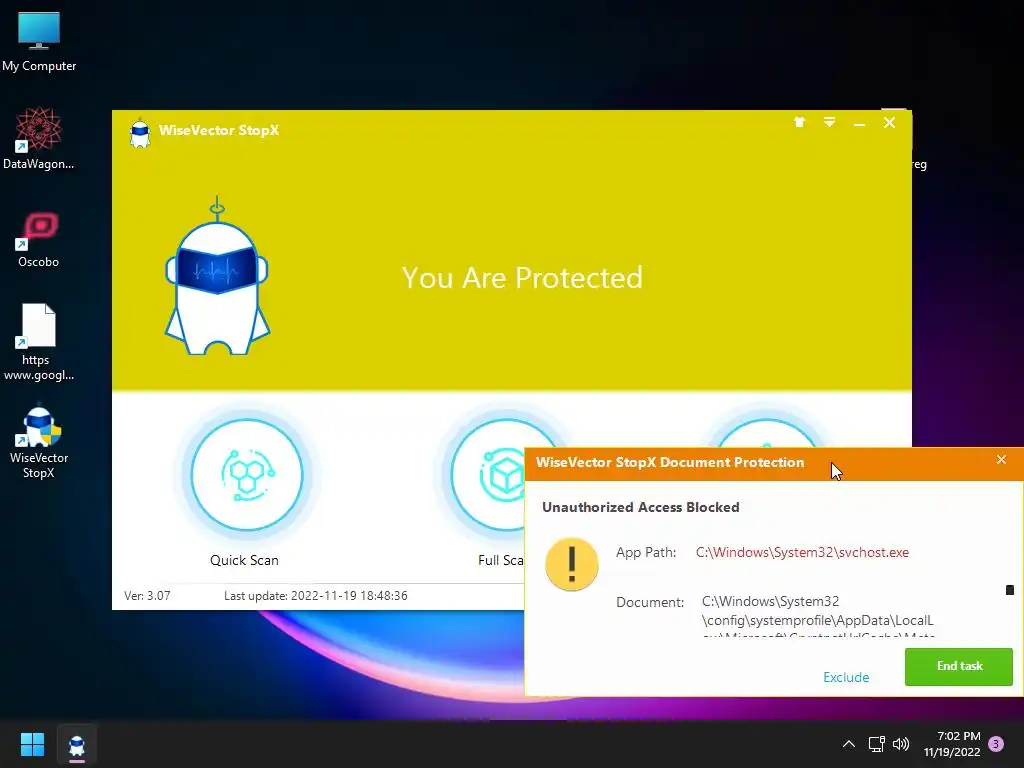Close the WiseVector StopX main window

pos(889,122)
